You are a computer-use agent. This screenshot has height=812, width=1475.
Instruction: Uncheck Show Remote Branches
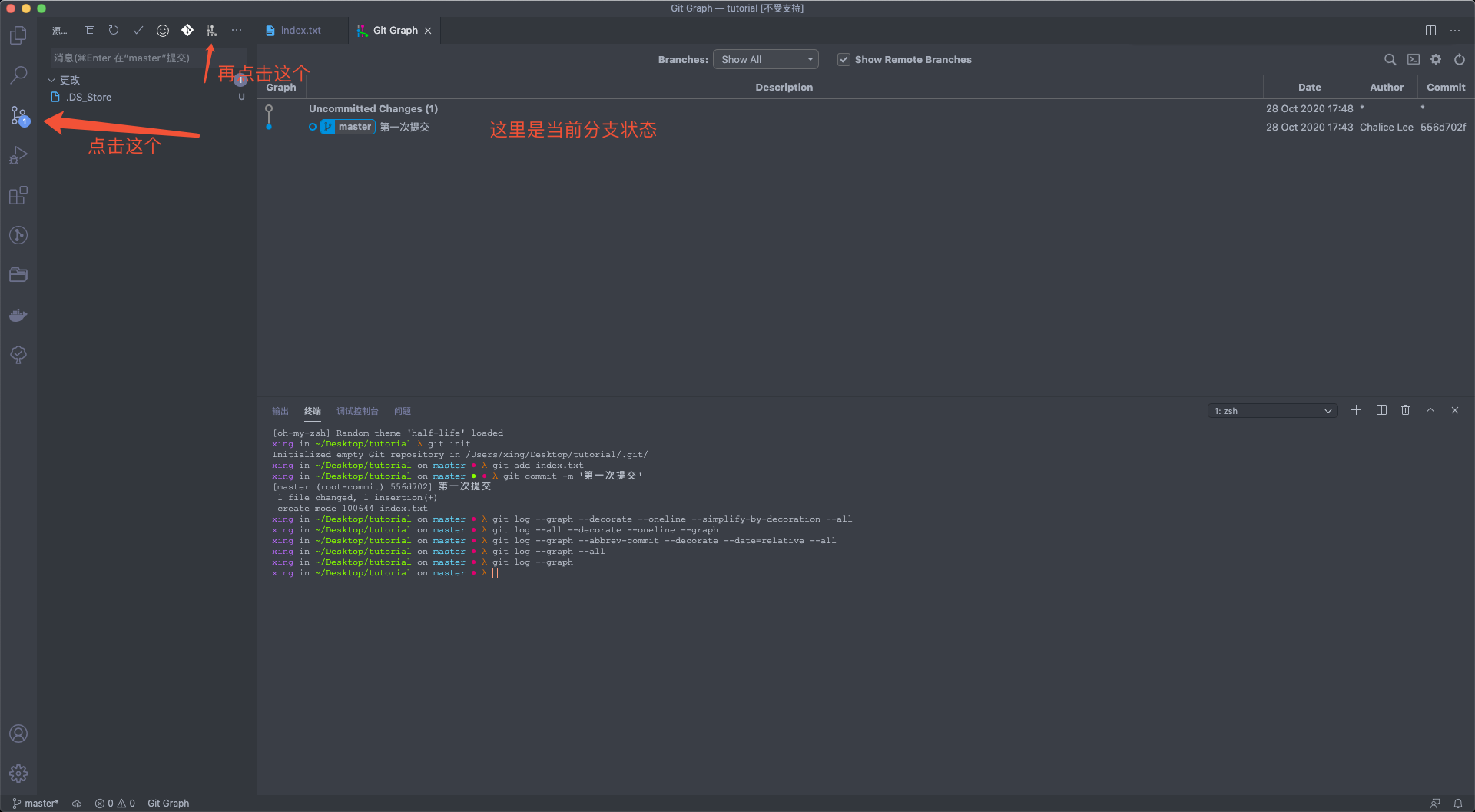844,59
